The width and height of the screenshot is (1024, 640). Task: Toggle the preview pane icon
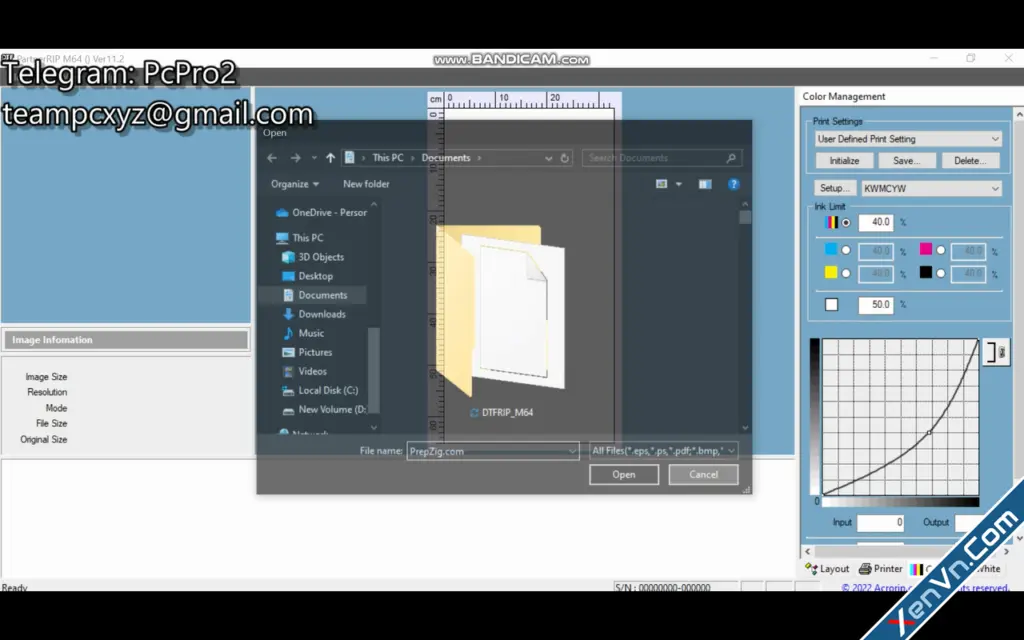705,184
